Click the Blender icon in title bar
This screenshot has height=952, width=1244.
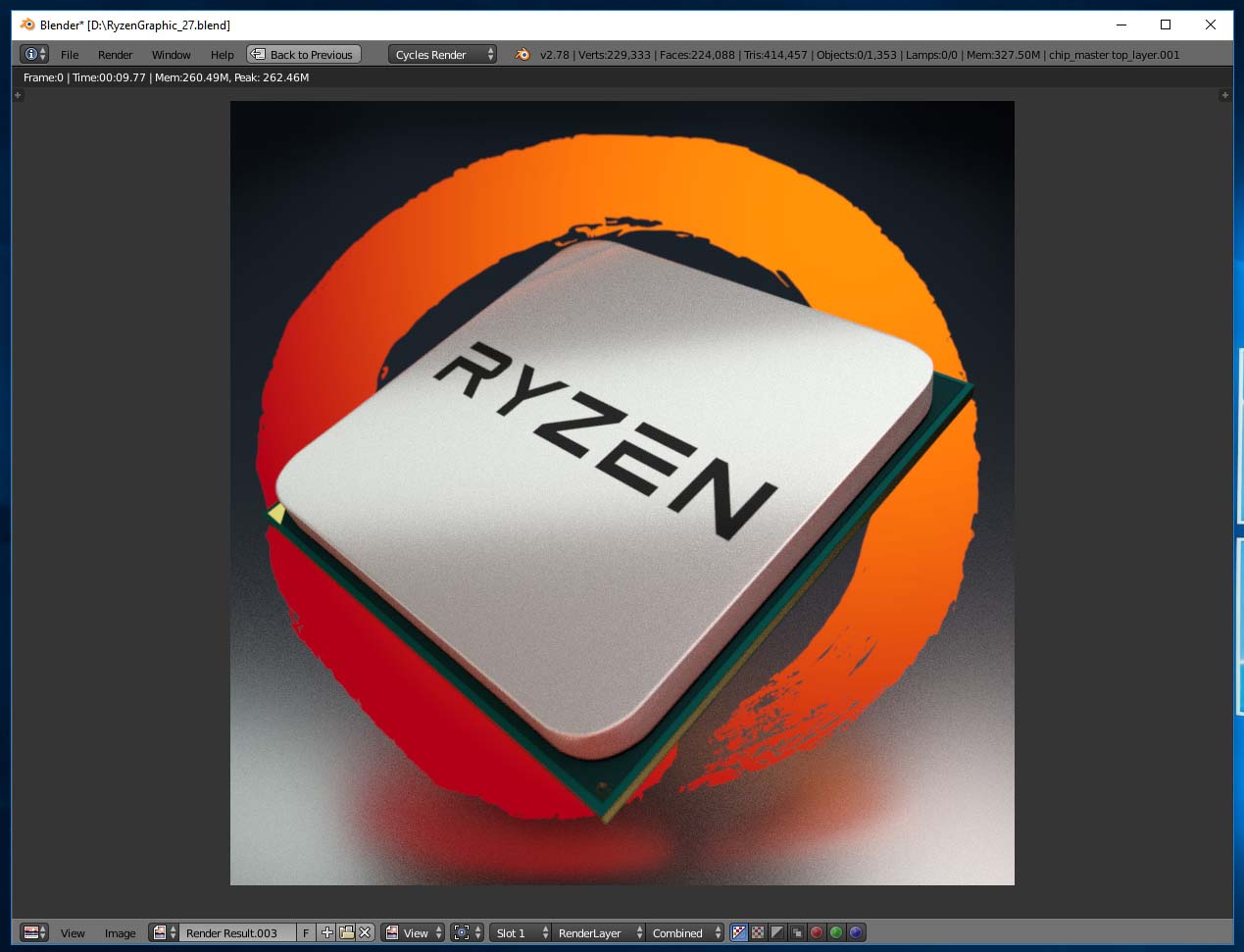(x=27, y=25)
